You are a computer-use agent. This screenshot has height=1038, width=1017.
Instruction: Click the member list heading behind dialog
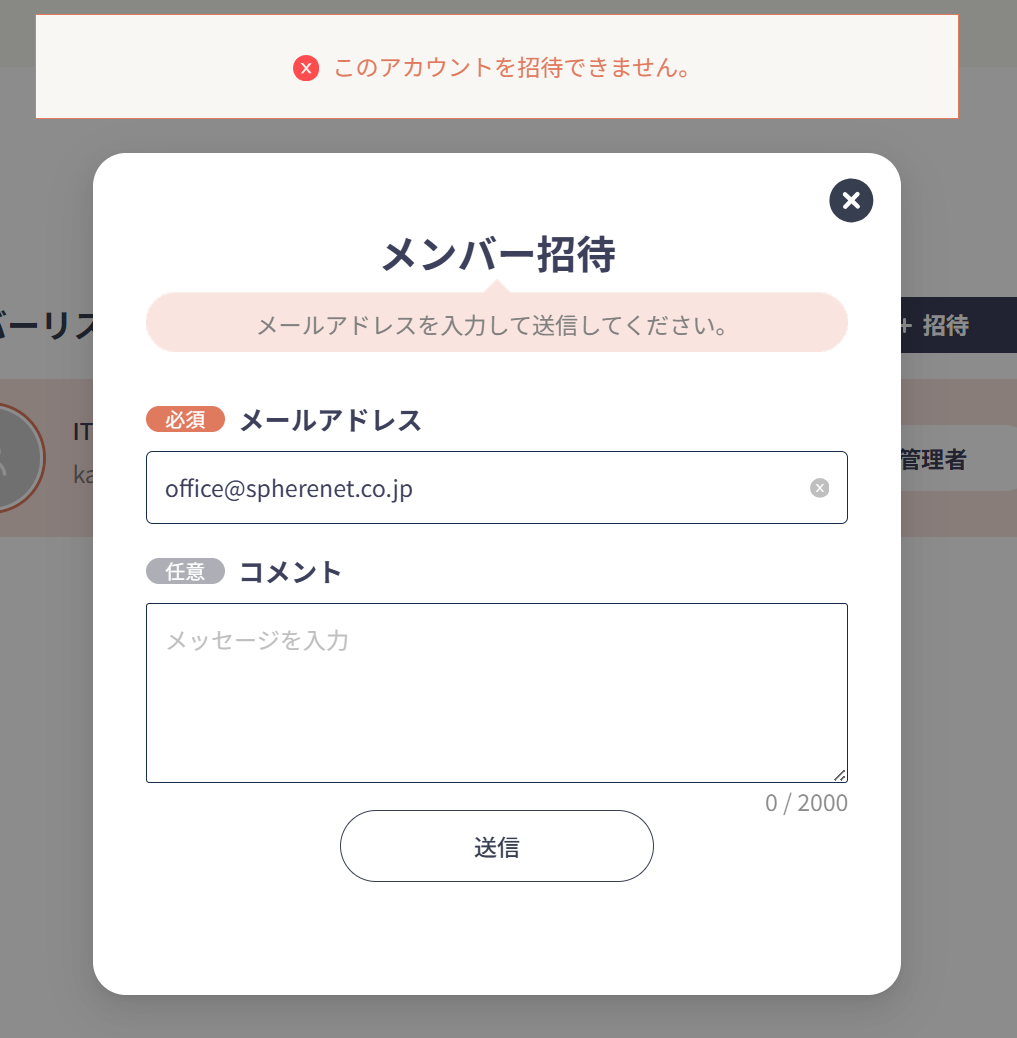click(x=46, y=325)
